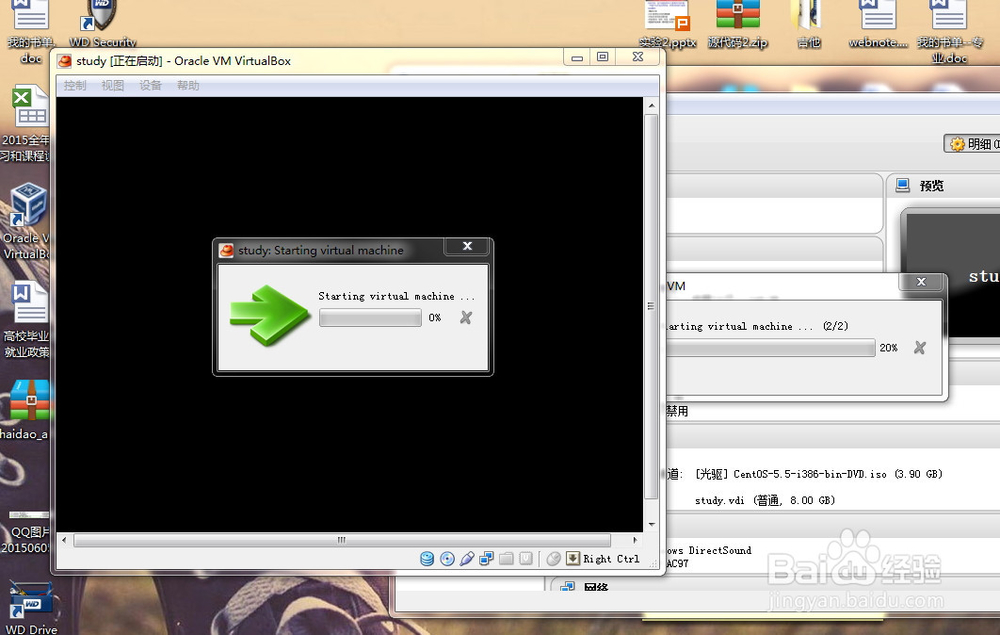Click the 0% progress bar in starting dialog
This screenshot has height=635, width=1000.
(x=371, y=318)
